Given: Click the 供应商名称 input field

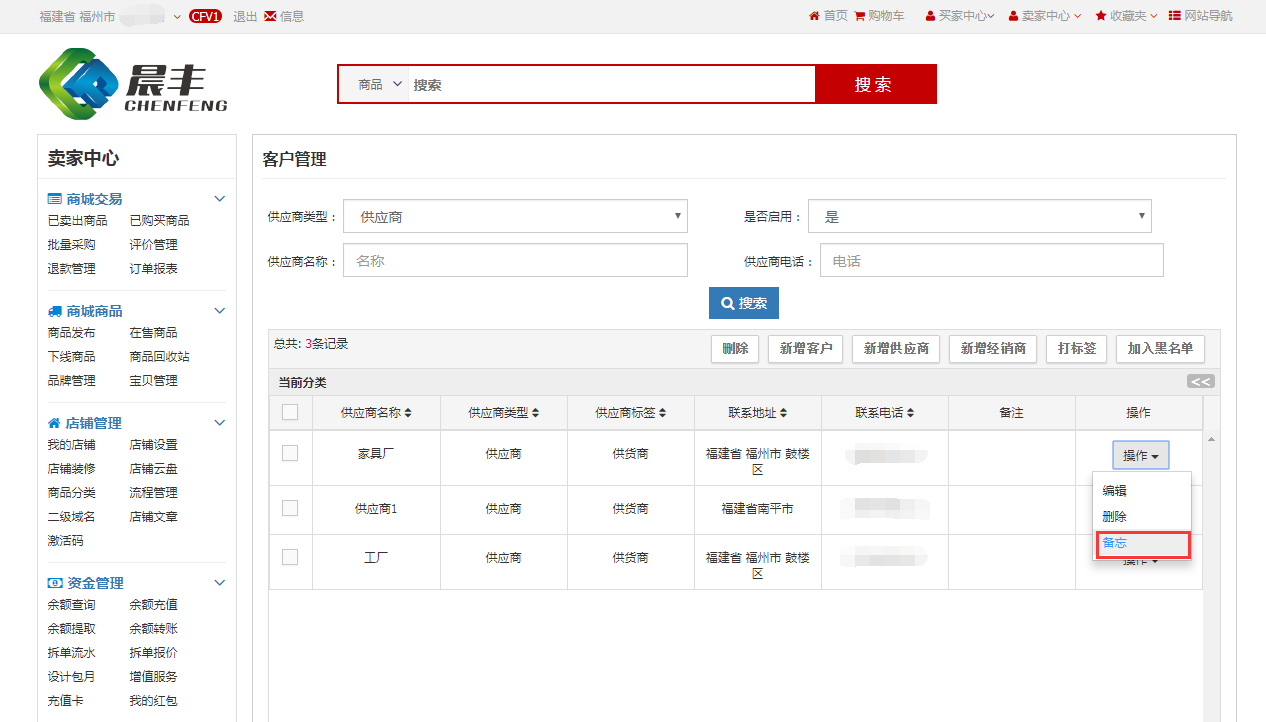Looking at the screenshot, I should (515, 260).
